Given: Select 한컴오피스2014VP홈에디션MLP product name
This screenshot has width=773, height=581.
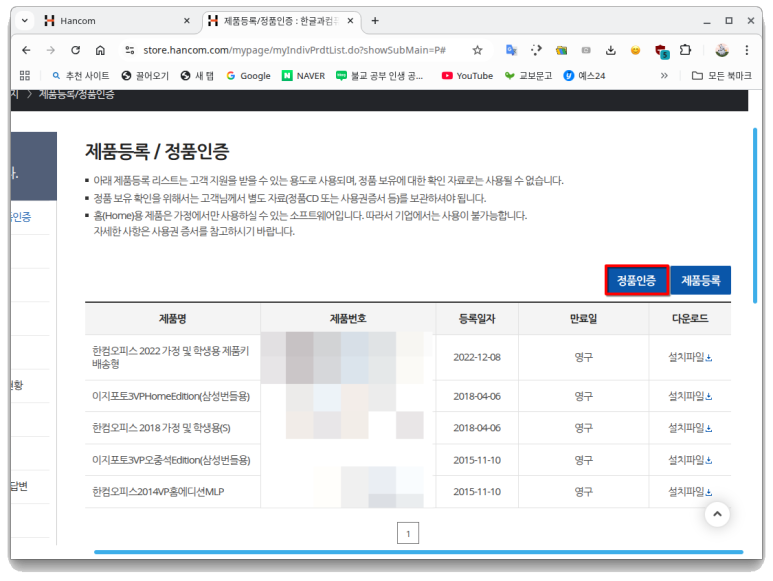Looking at the screenshot, I should tap(158, 491).
